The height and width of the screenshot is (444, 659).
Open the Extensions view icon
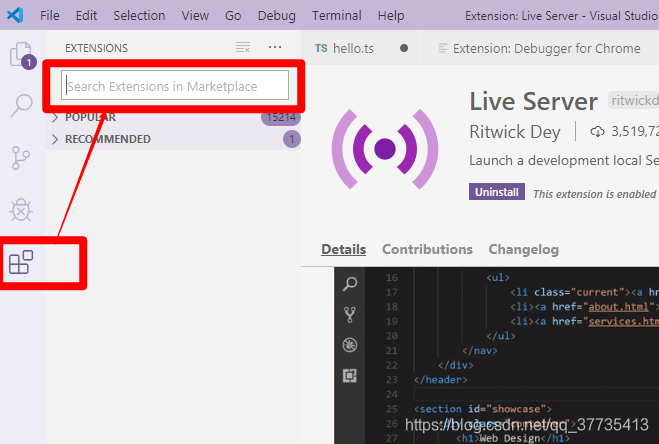(21, 262)
